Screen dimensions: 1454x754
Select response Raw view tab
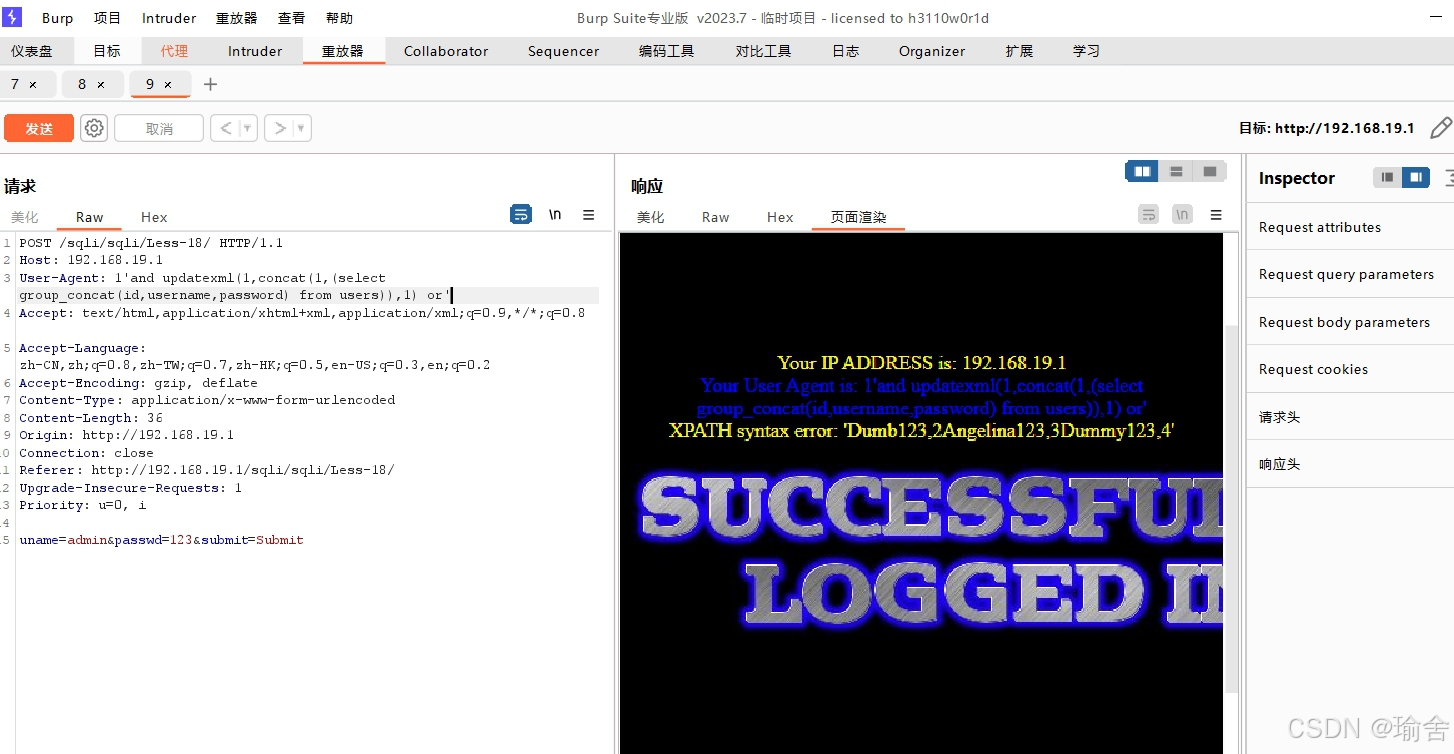716,217
